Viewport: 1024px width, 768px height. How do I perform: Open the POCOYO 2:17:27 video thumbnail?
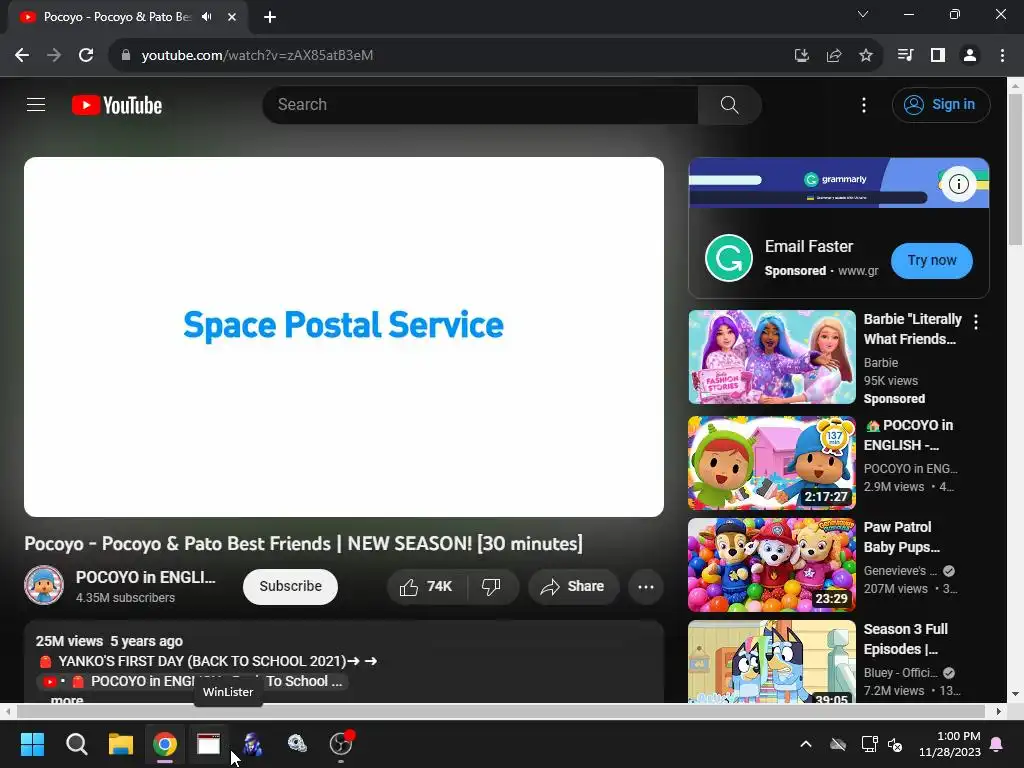coord(772,463)
